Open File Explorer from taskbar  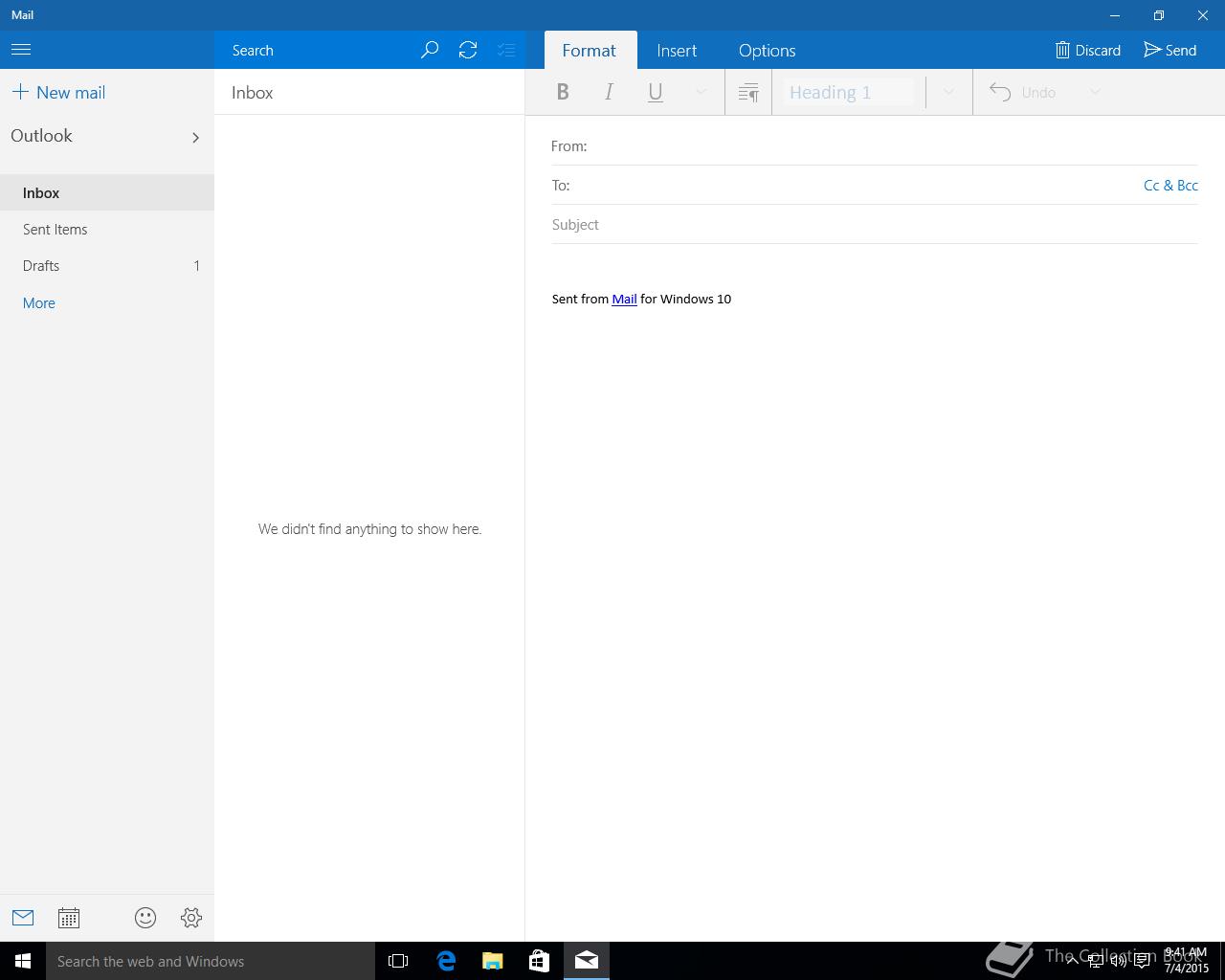coord(492,961)
